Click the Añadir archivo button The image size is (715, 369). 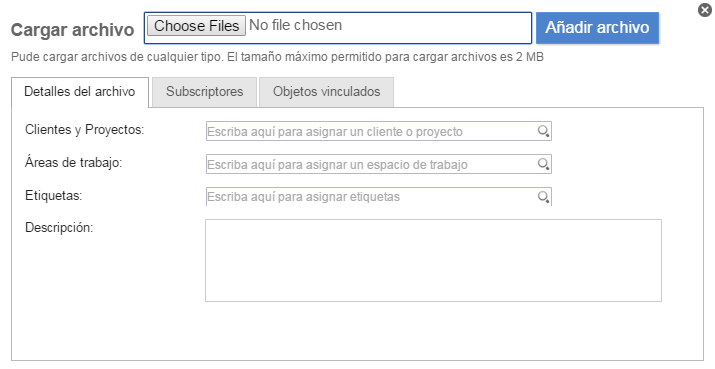pyautogui.click(x=597, y=28)
